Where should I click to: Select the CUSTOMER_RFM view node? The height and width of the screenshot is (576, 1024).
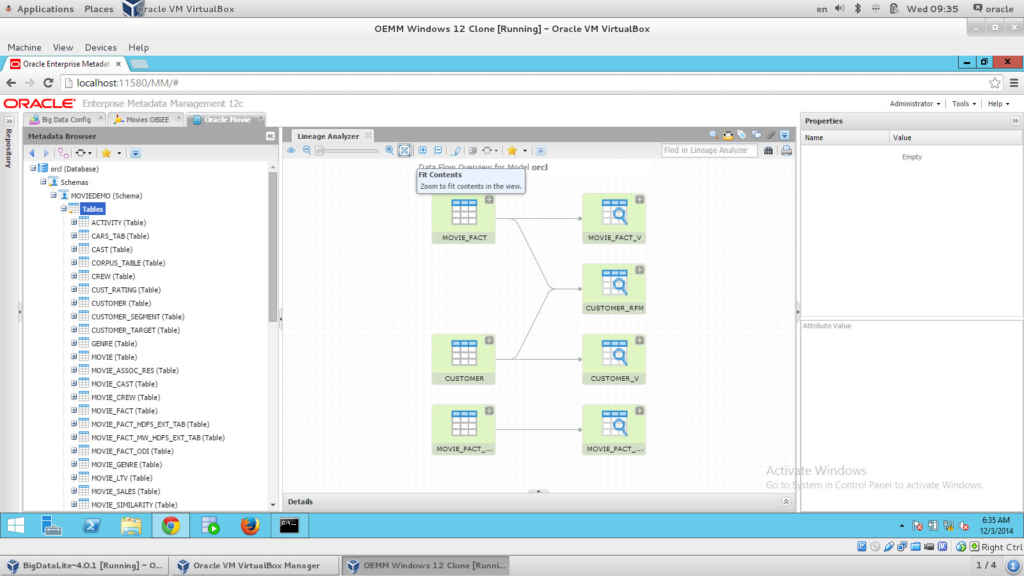(614, 289)
